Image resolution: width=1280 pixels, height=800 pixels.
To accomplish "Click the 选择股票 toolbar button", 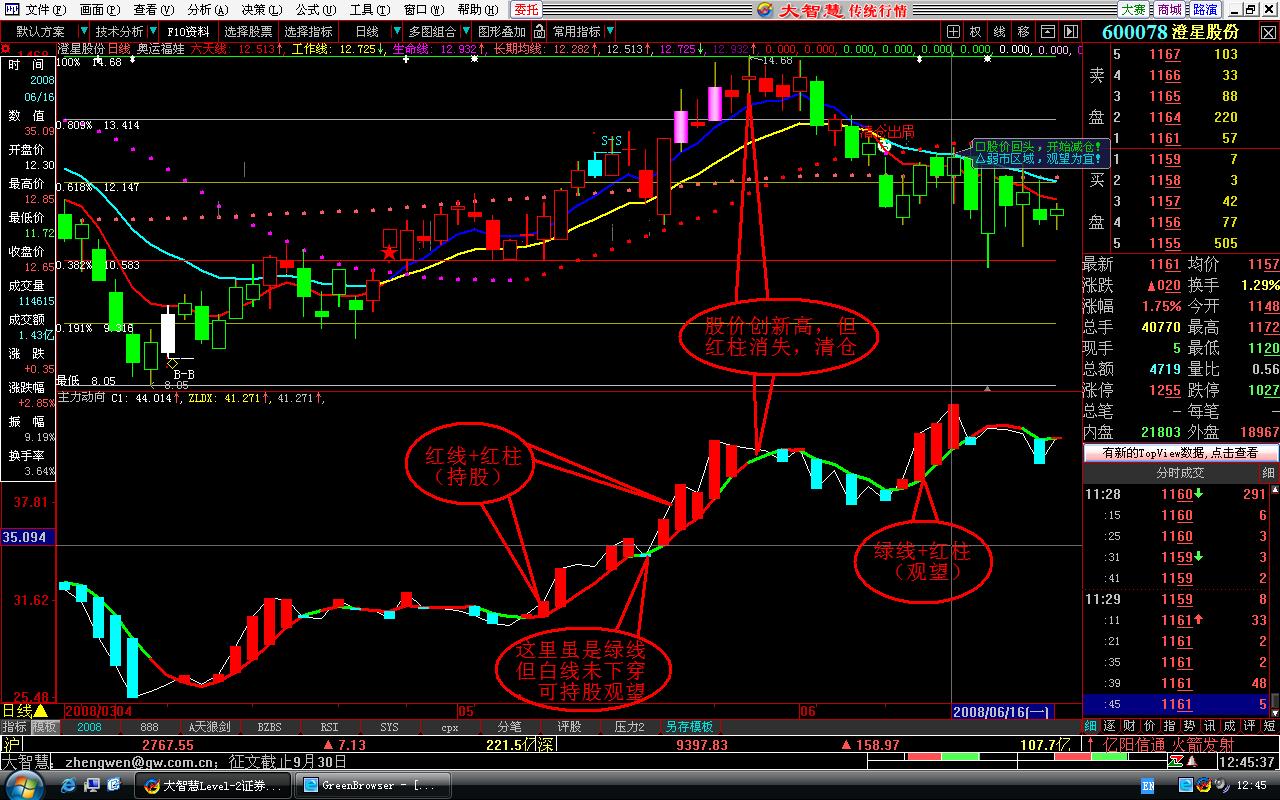I will coord(248,32).
